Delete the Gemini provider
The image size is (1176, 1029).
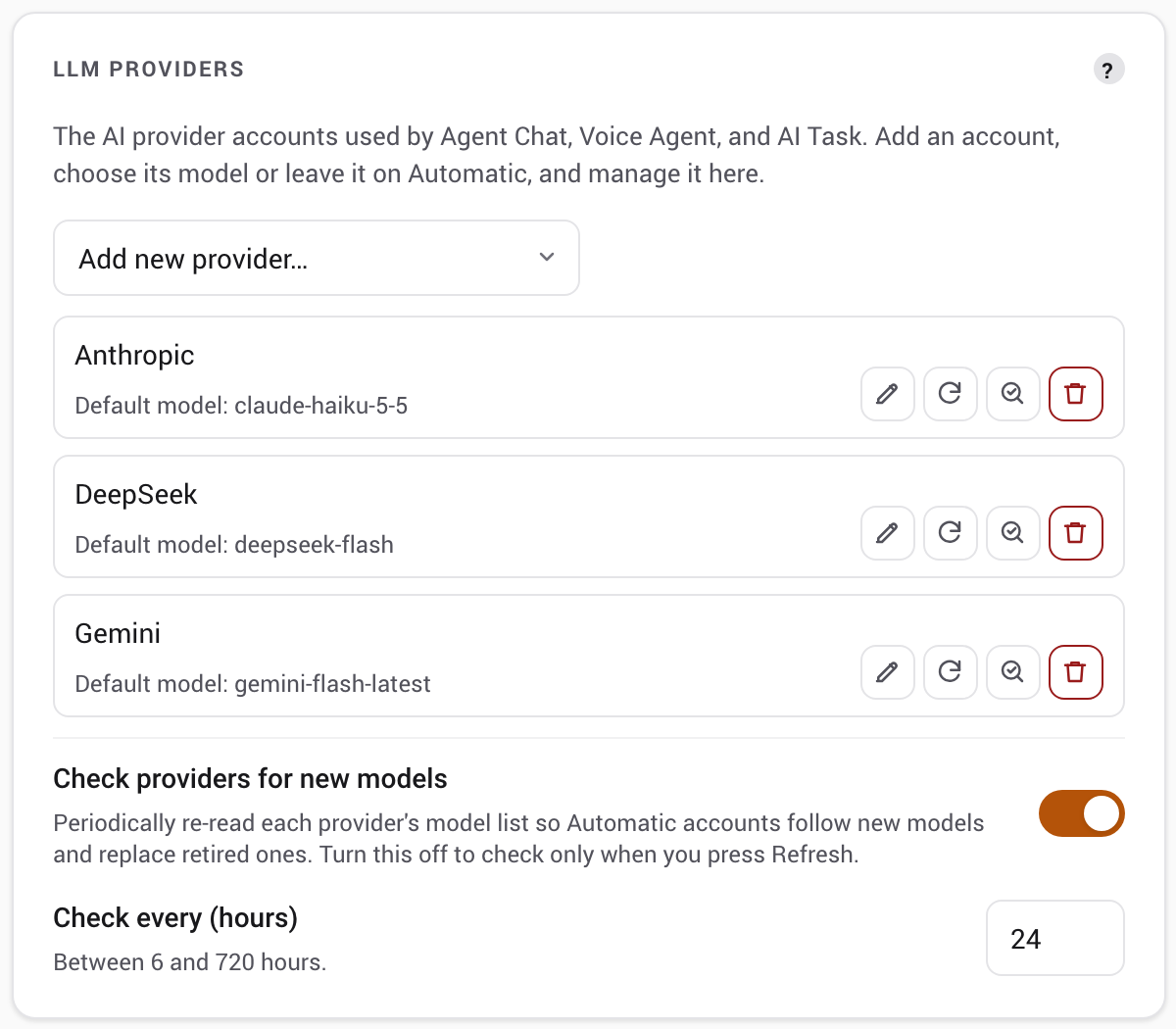point(1076,672)
